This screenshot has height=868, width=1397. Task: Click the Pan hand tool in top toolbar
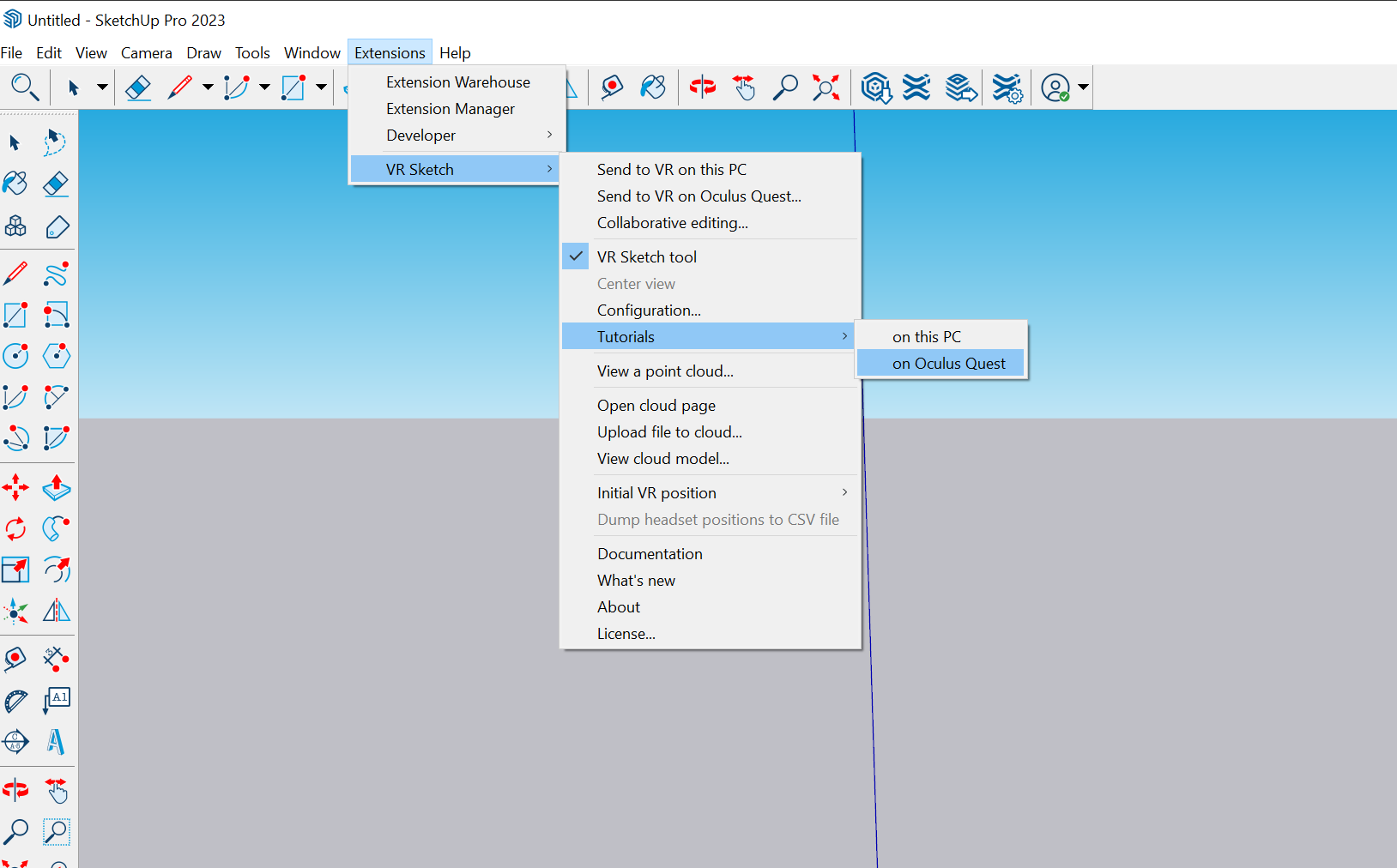pyautogui.click(x=744, y=87)
